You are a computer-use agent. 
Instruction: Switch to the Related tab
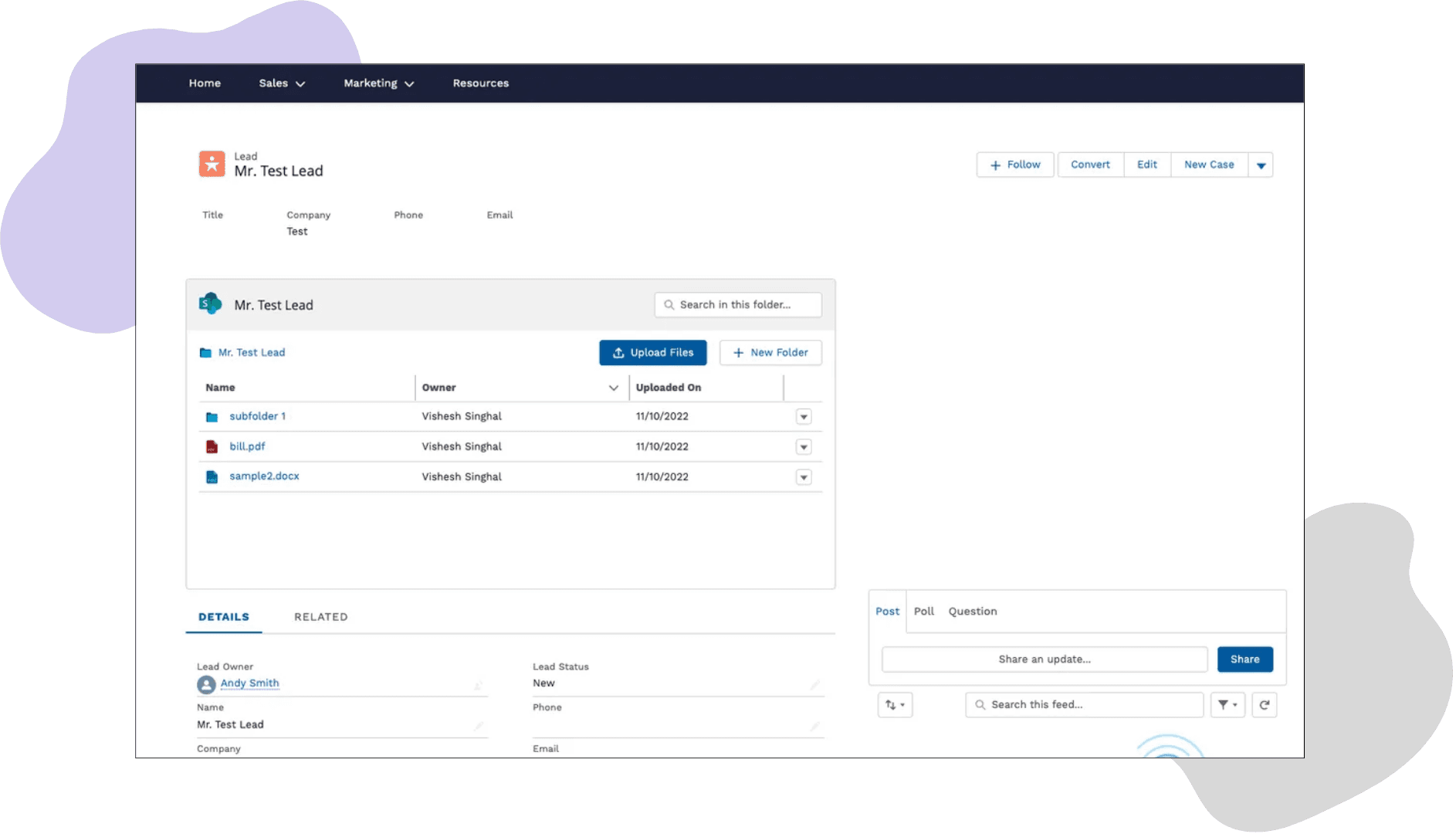coord(320,617)
